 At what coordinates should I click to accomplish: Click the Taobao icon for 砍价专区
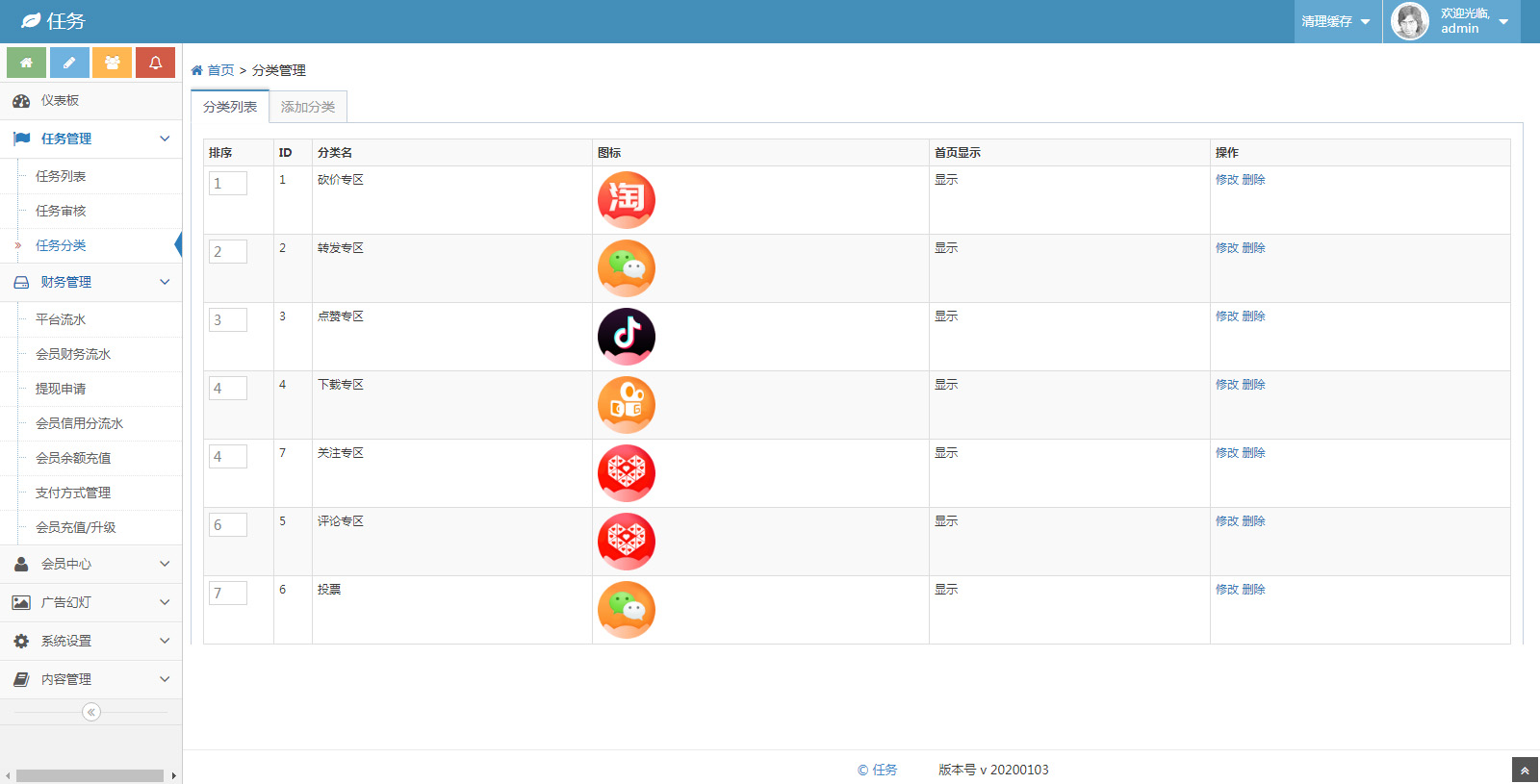tap(627, 200)
